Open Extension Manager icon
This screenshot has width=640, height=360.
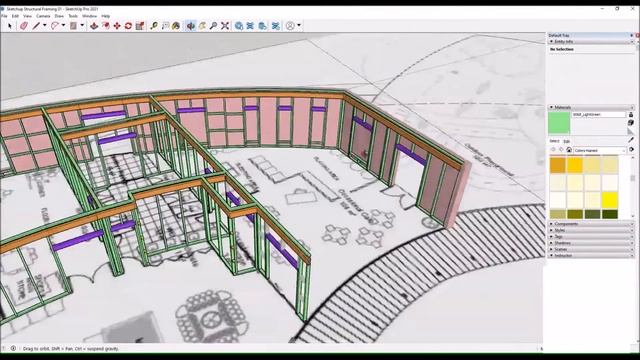[x=276, y=26]
